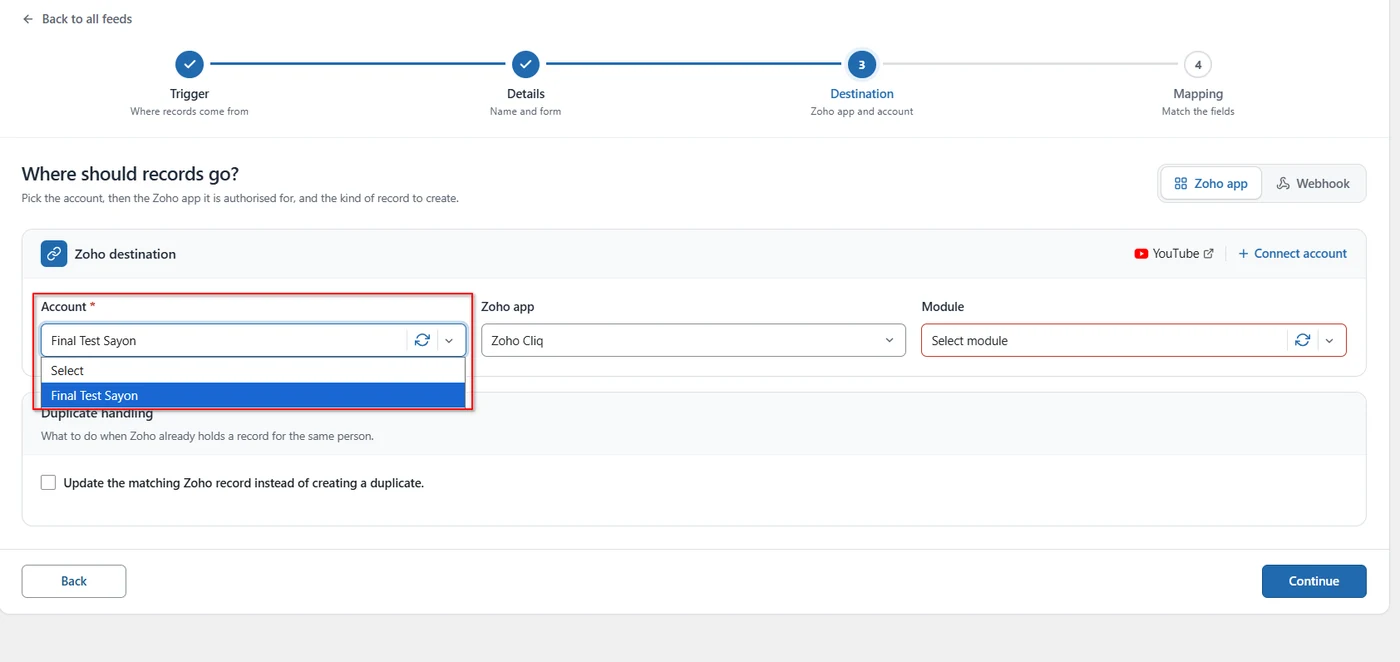Viewport: 1400px width, 662px height.
Task: Click the Continue button
Action: pos(1314,581)
